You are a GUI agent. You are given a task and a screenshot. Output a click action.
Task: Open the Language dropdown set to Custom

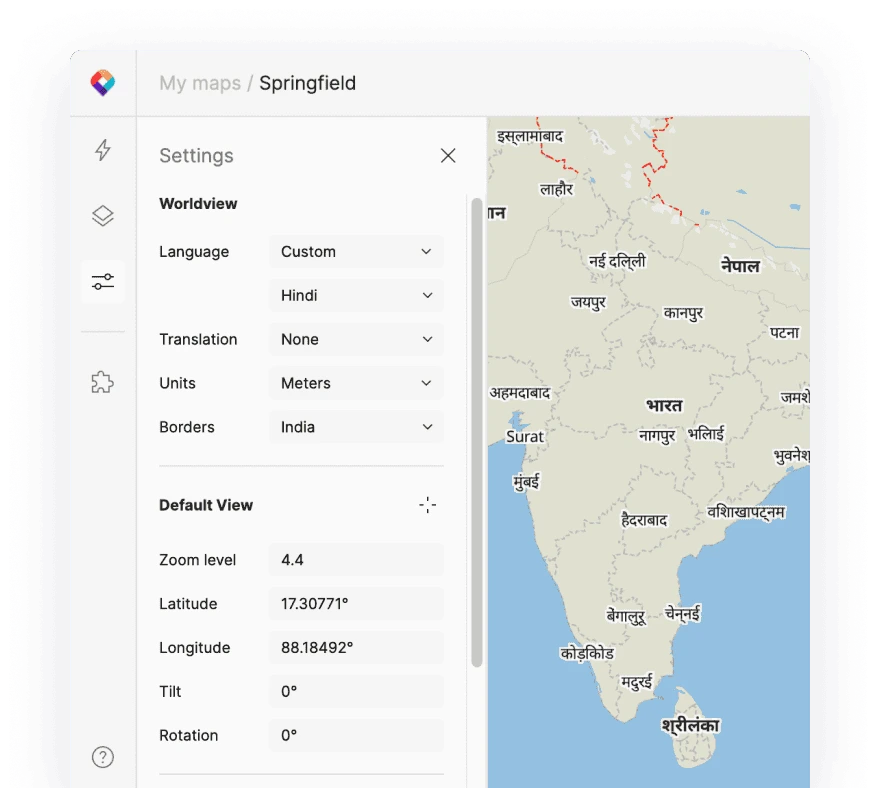click(356, 251)
